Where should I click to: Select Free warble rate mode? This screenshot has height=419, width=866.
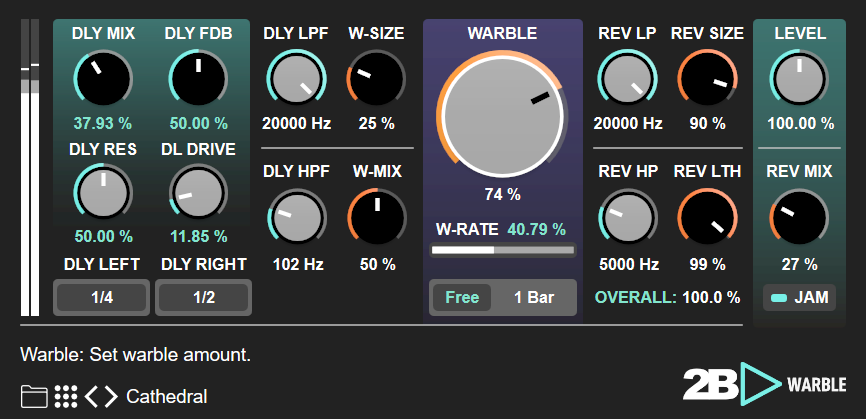point(462,298)
